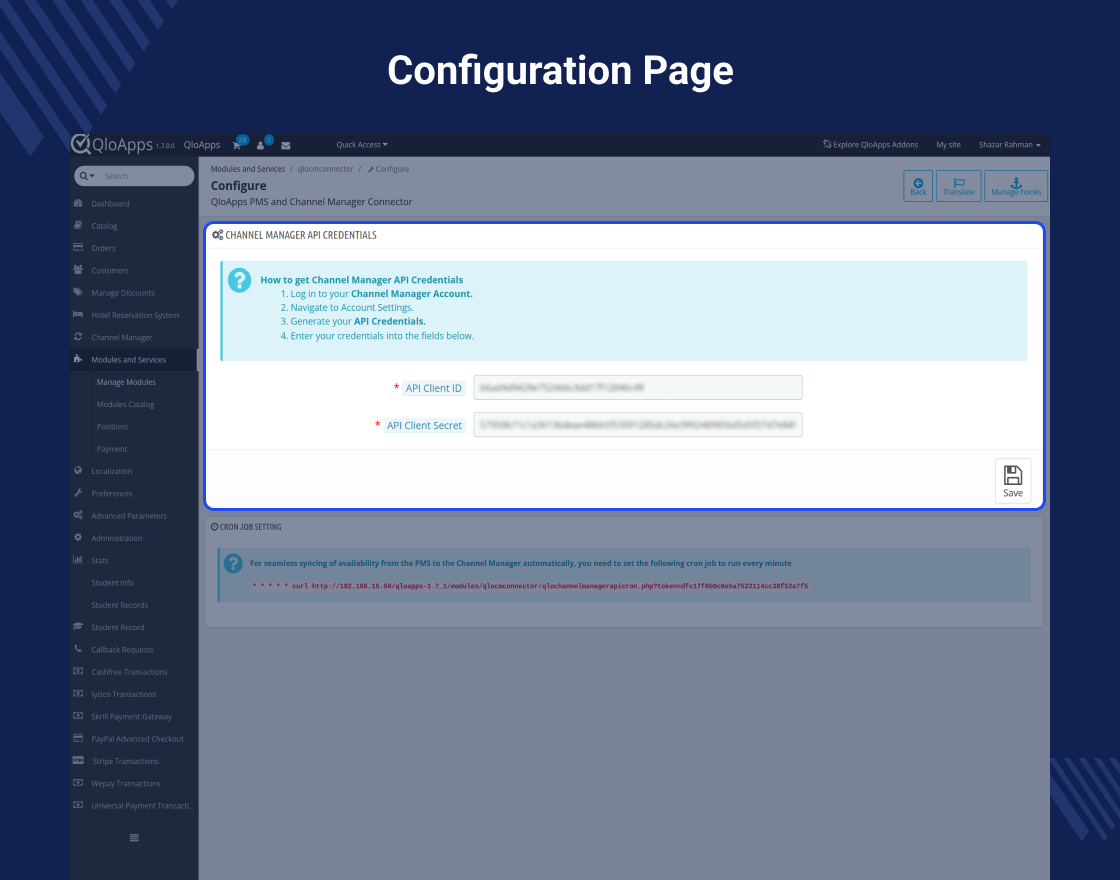Open Catalog in the sidebar

click(x=104, y=226)
